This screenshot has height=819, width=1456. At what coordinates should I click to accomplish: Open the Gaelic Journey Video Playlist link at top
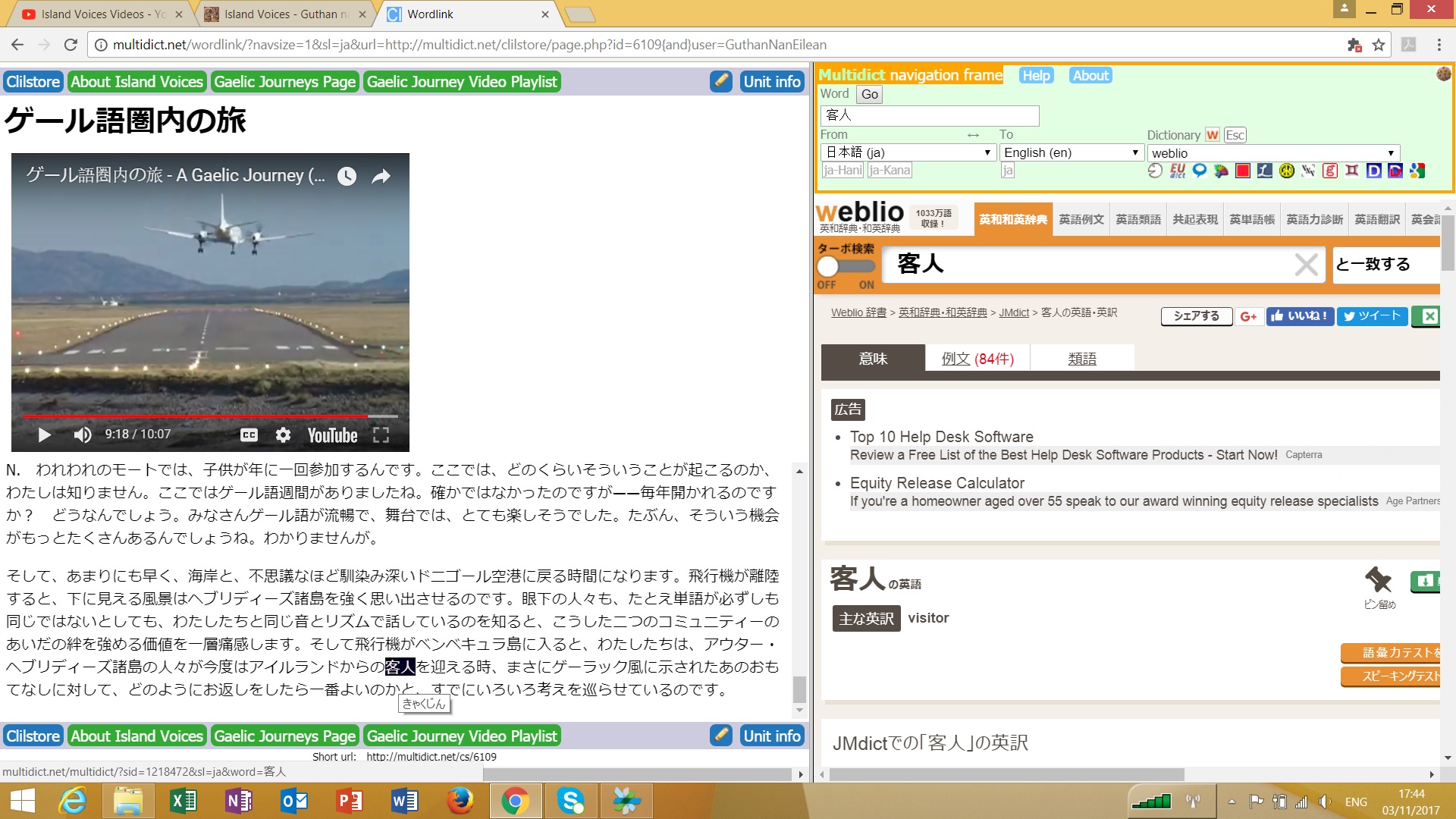[x=461, y=81]
